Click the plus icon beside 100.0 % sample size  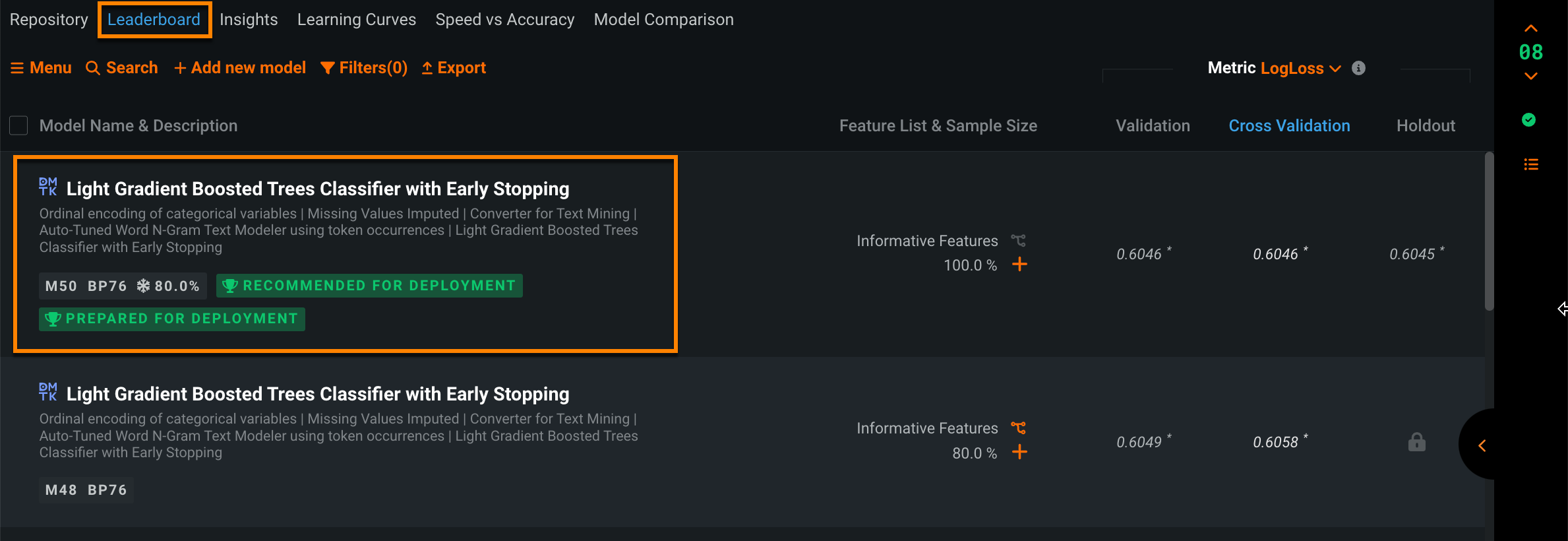[1019, 265]
